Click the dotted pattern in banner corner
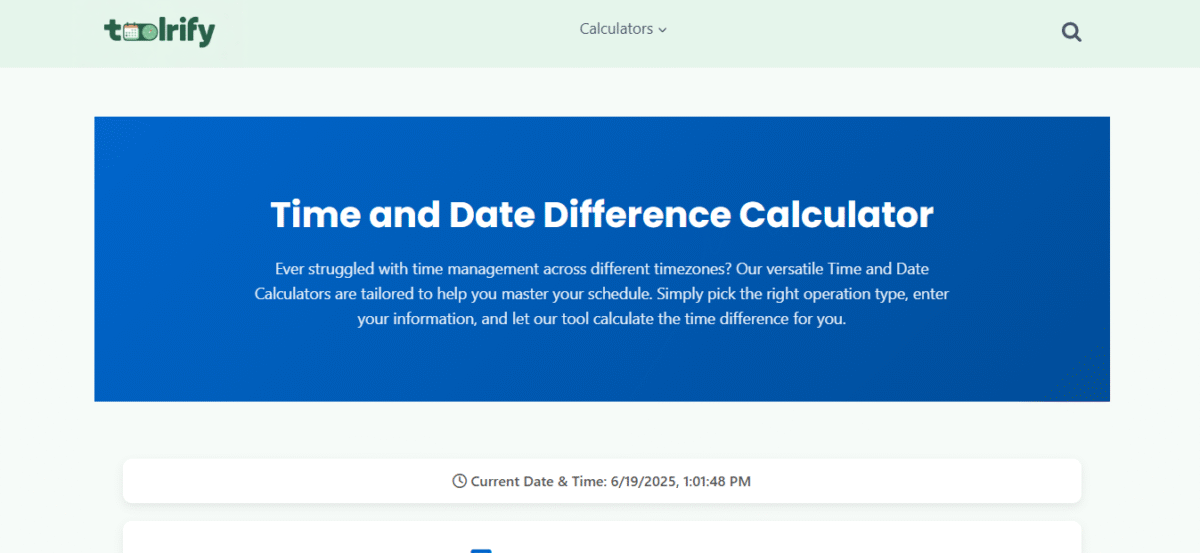 point(1084,381)
